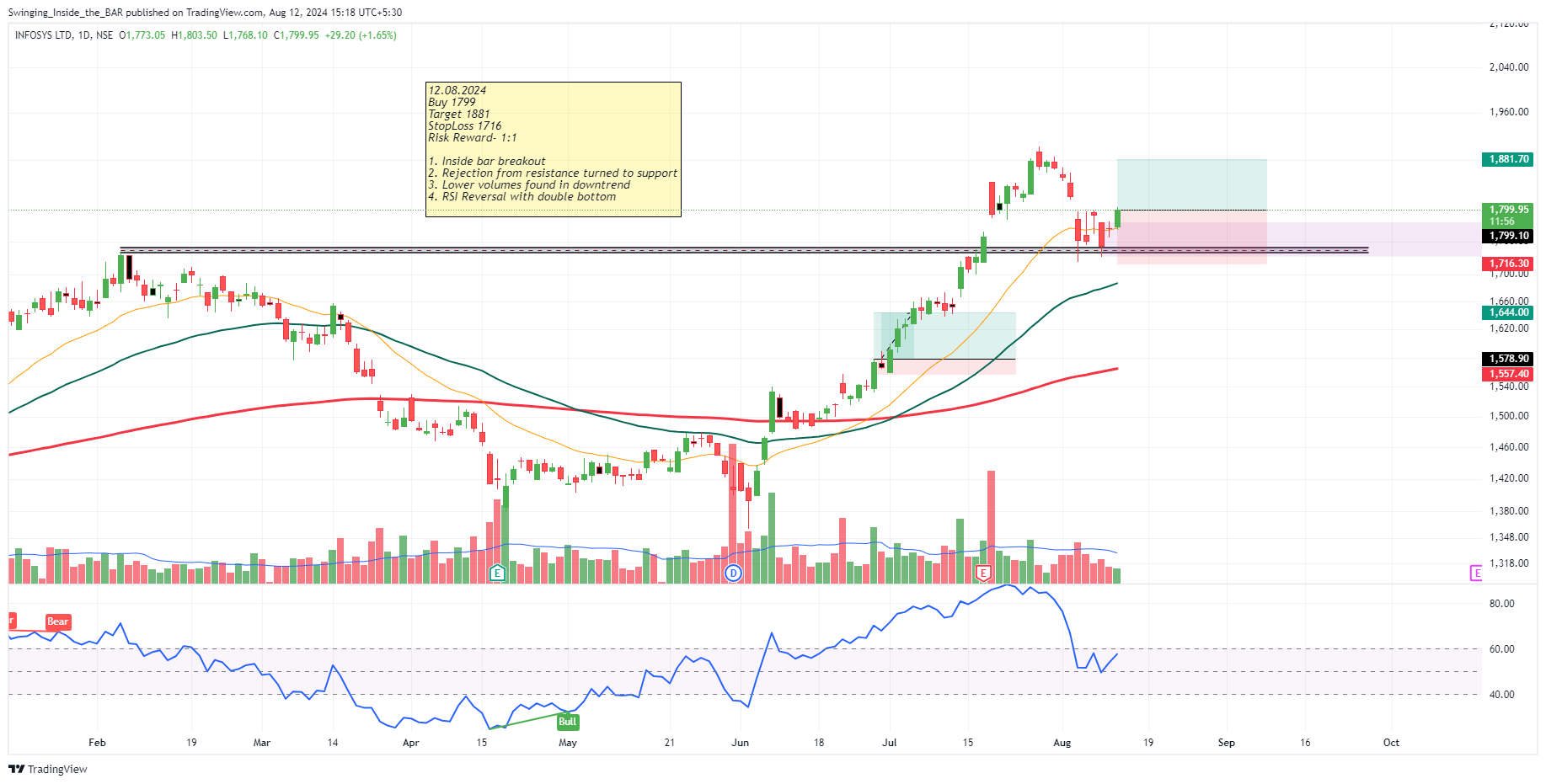The height and width of the screenshot is (784, 1546).
Task: Click the red stop-loss zone of the August long position
Action: pos(1192,237)
